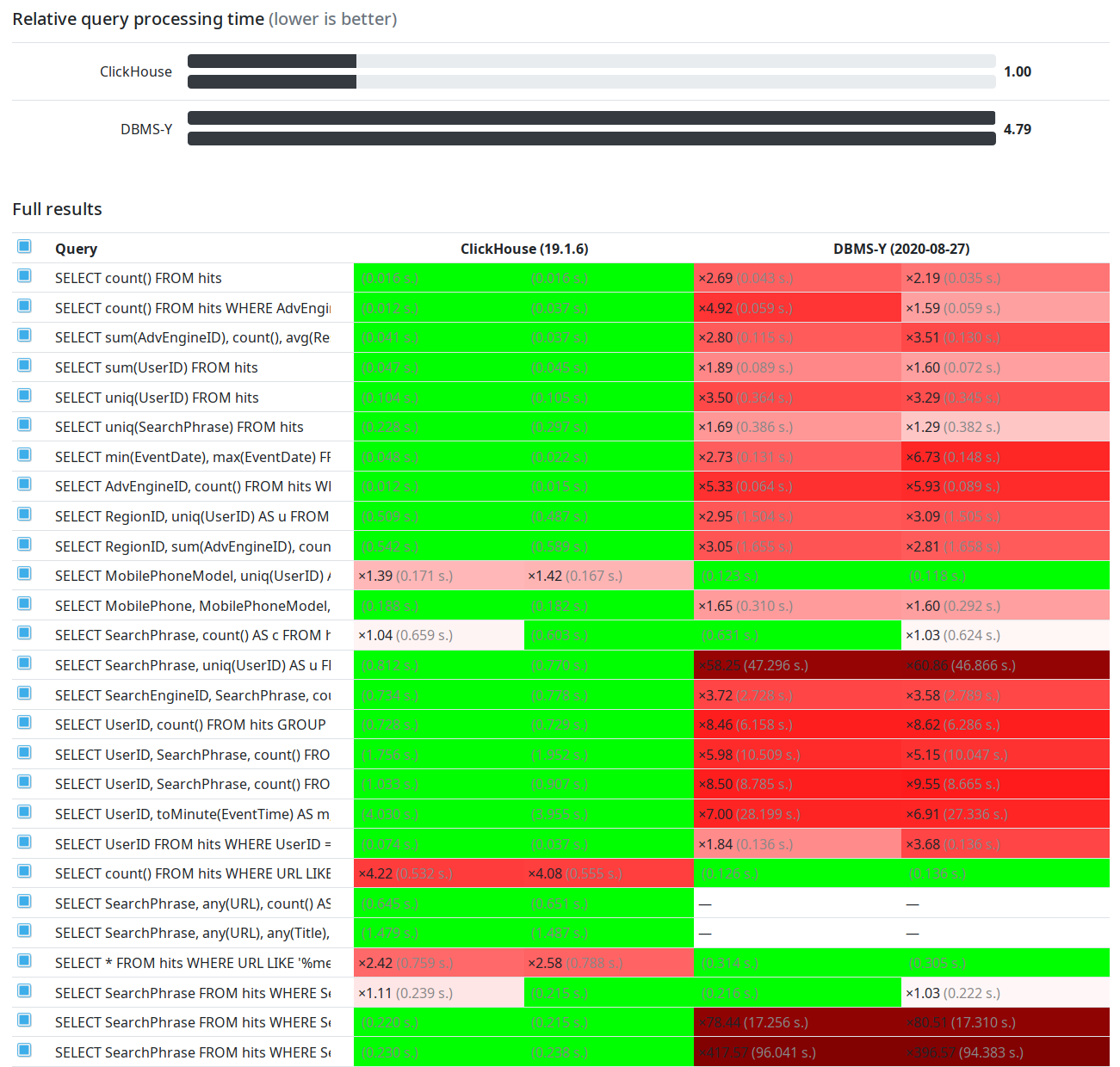Click the "Query" column header

[x=76, y=249]
